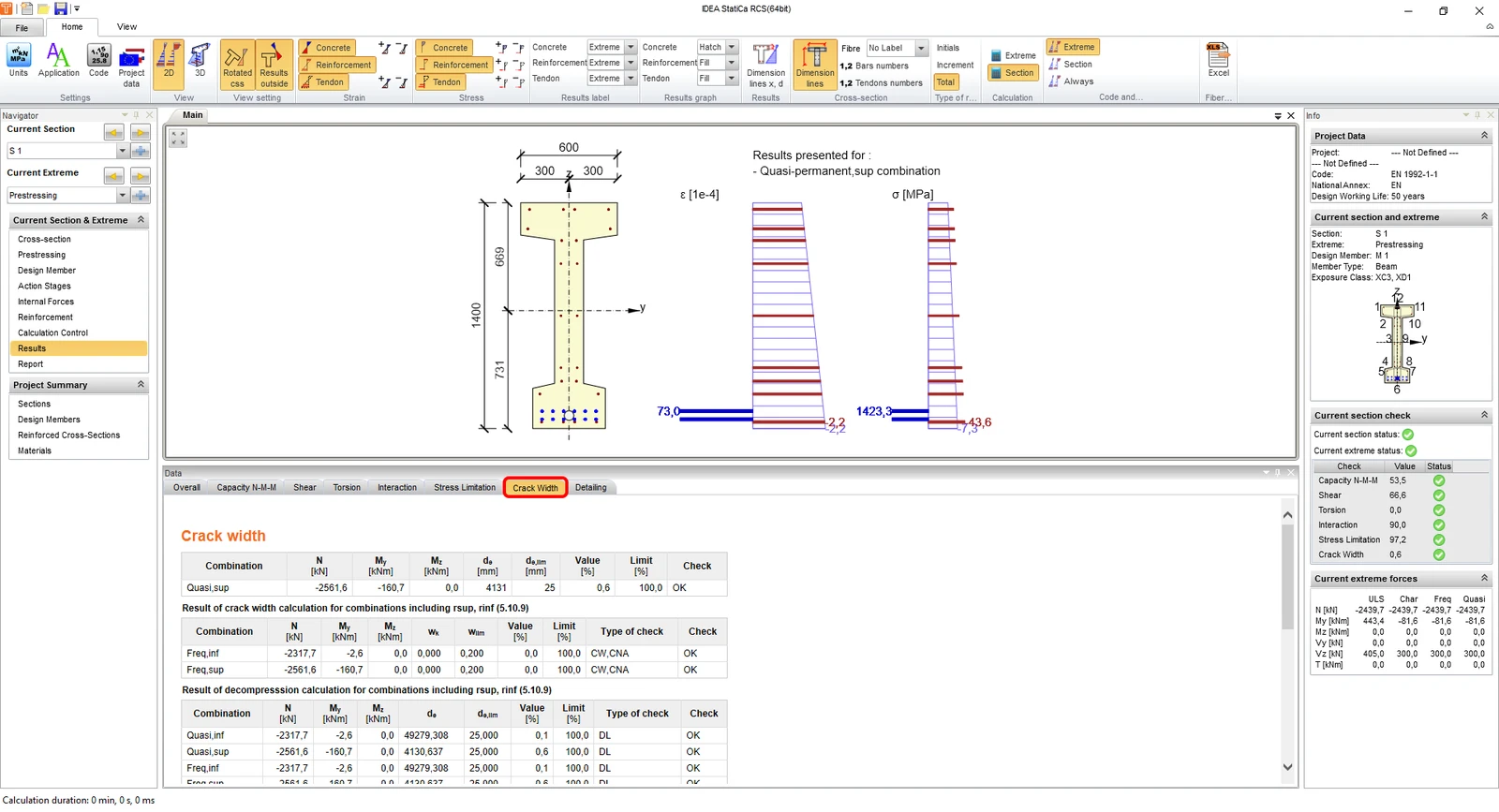Click the open folder icon in quick access toolbar
This screenshot has width=1499, height=812.
click(43, 8)
